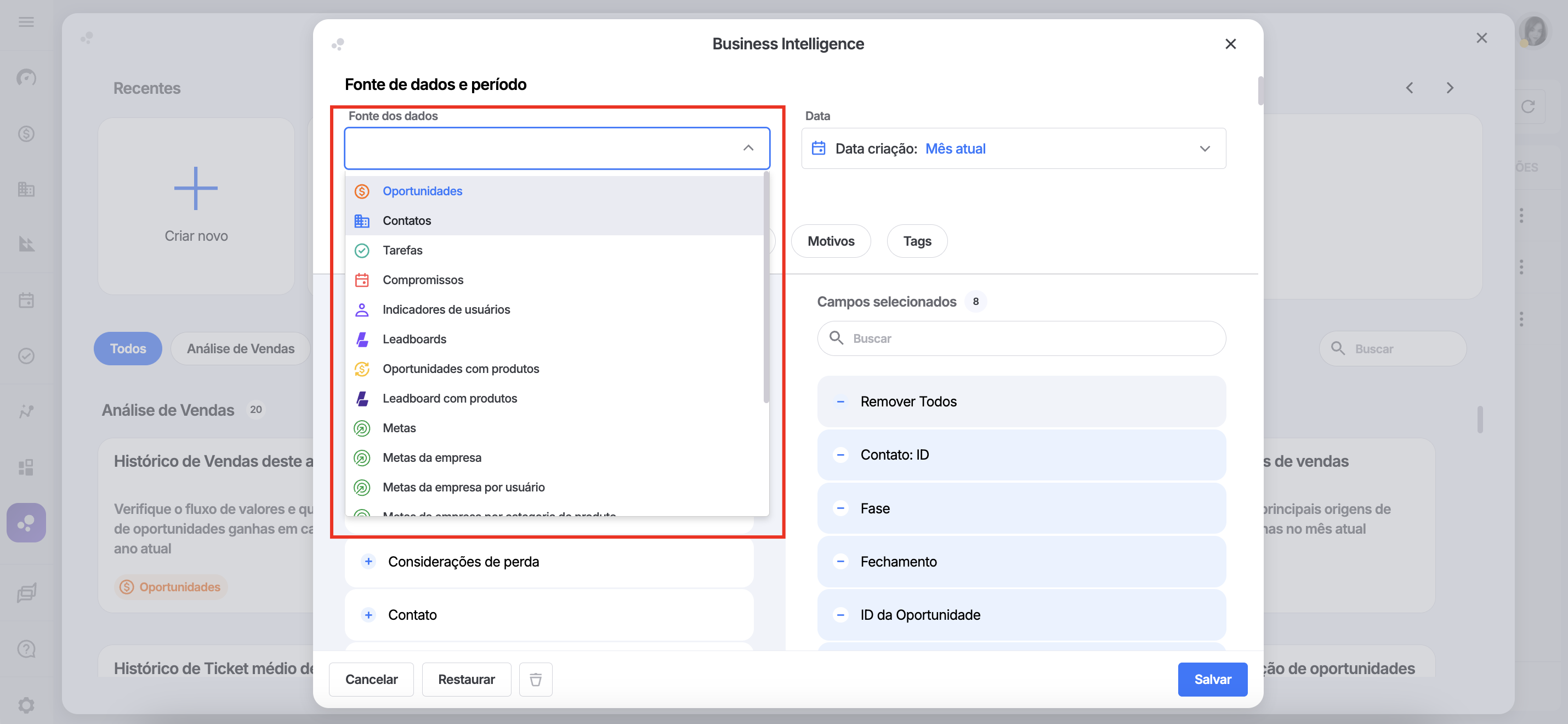Click the Mês atual date link
Image resolution: width=1568 pixels, height=724 pixels.
pyautogui.click(x=955, y=149)
